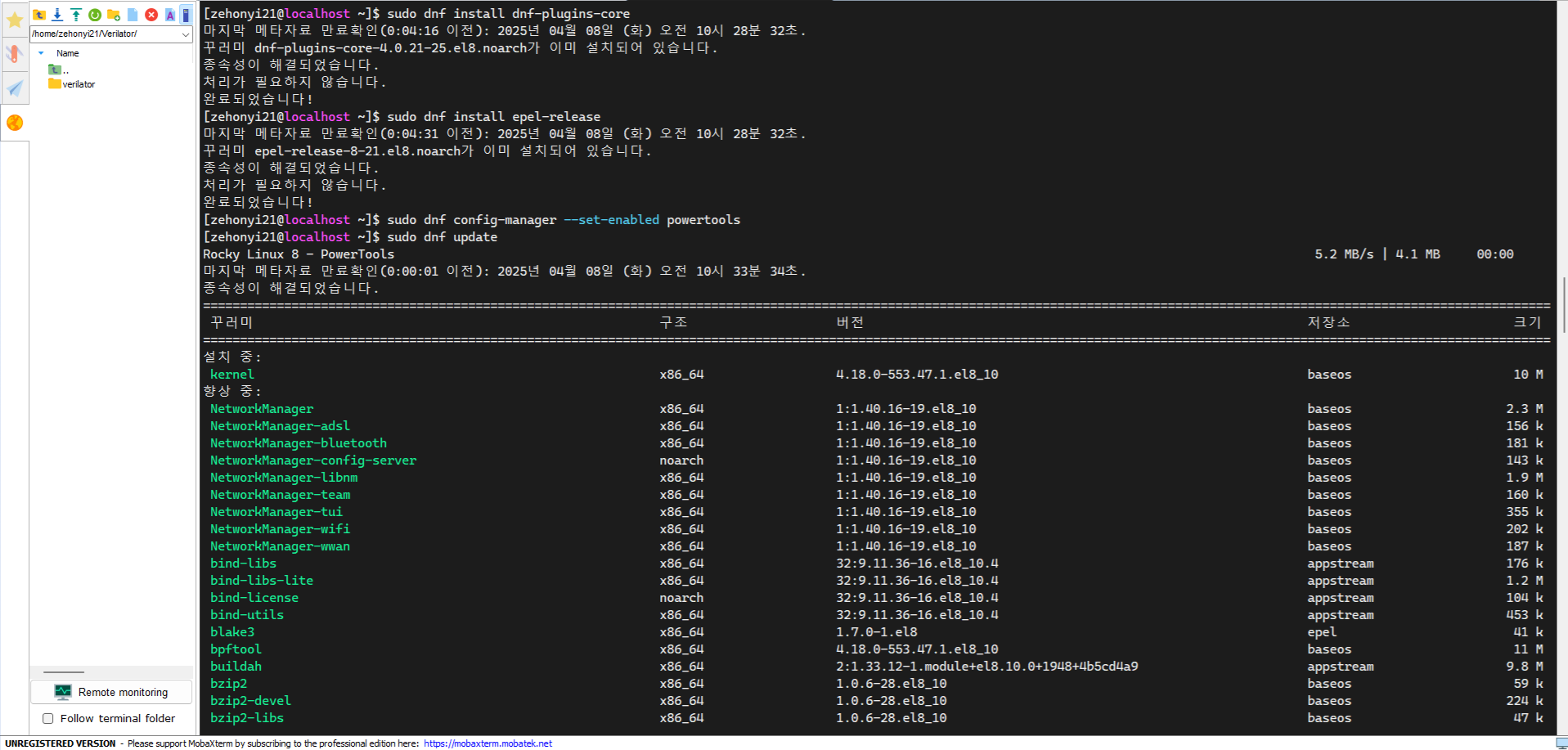
Task: Click the 'epel' repository entry
Action: (x=1322, y=632)
